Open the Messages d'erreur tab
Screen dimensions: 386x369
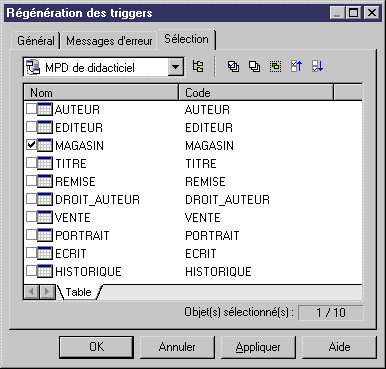[109, 41]
